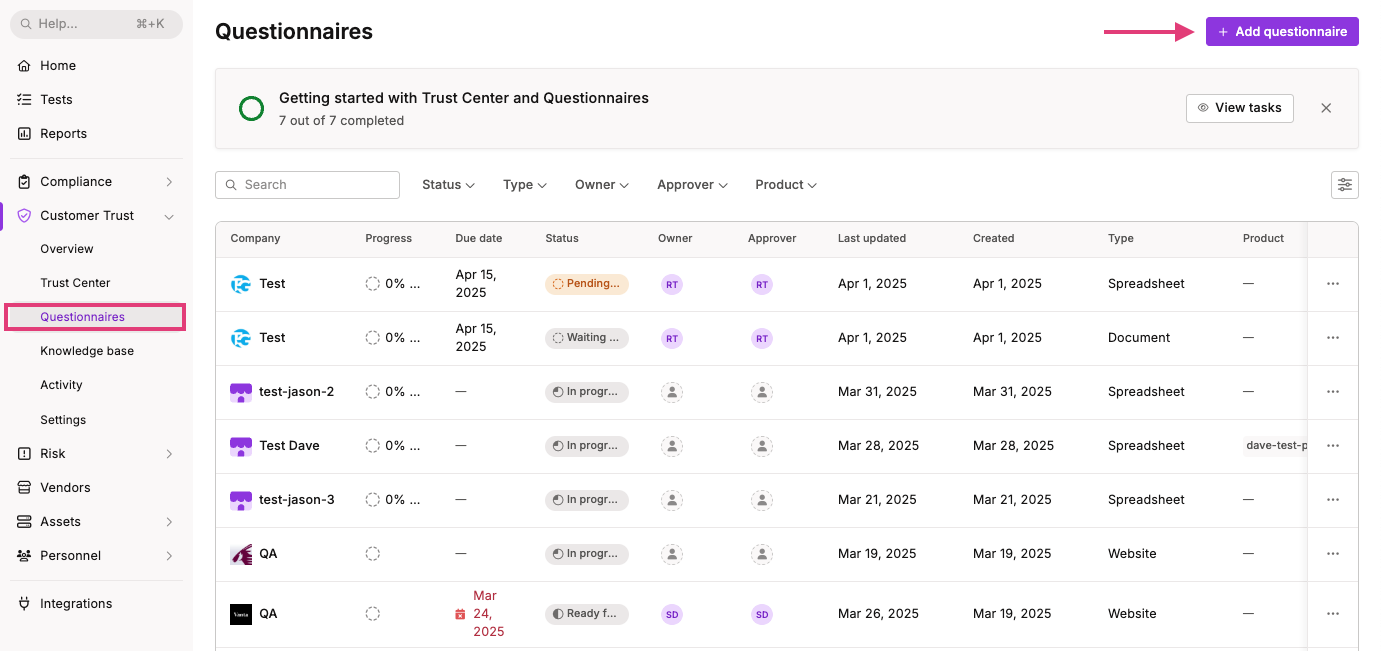The width and height of the screenshot is (1381, 651).
Task: Click the Help search box
Action: (96, 24)
